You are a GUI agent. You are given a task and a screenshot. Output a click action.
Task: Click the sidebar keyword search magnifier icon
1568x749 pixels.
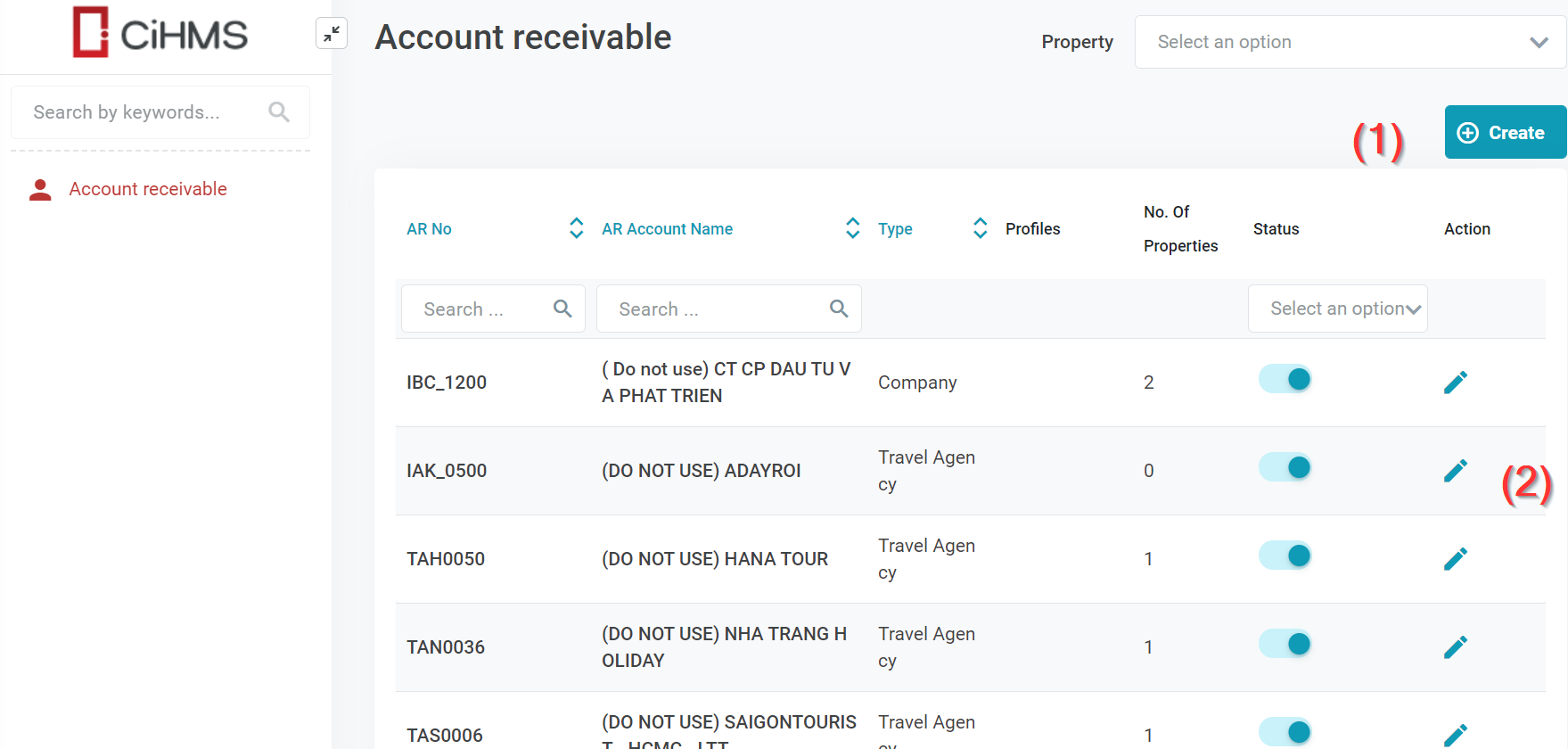click(x=279, y=112)
